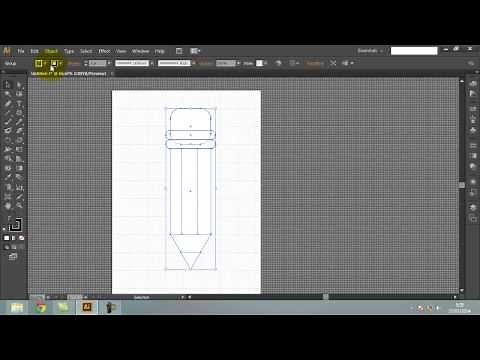This screenshot has width=480, height=360.
Task: Select the Column Graph tool
Action: point(19,187)
